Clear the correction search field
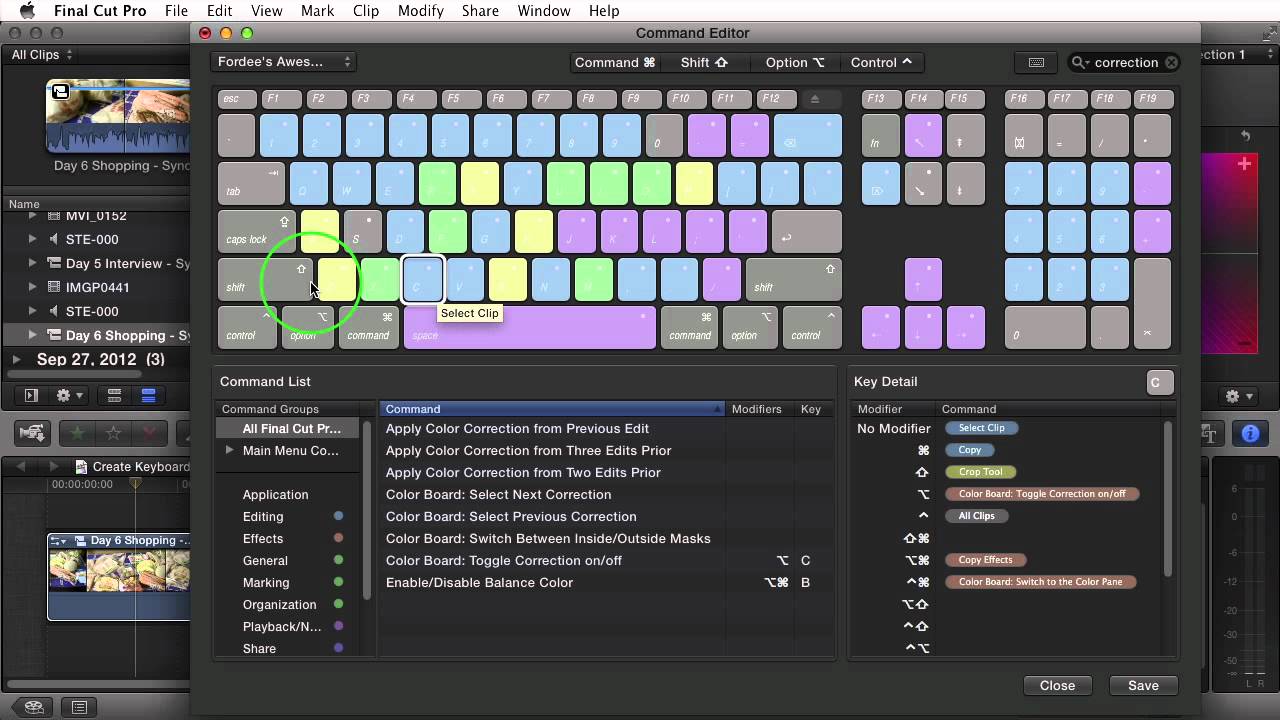The image size is (1280, 720). pyautogui.click(x=1171, y=62)
